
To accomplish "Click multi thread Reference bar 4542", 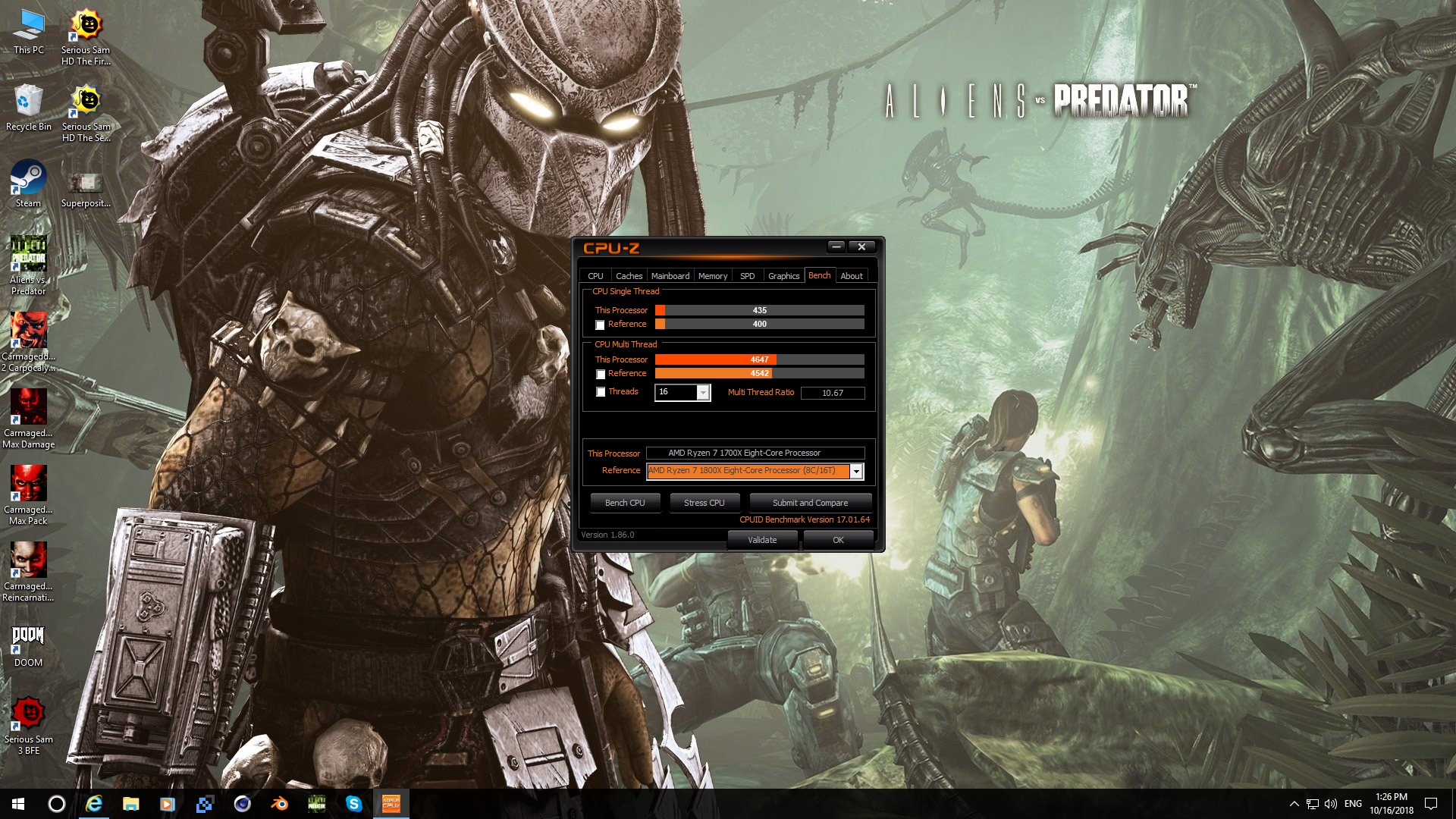I will 759,373.
